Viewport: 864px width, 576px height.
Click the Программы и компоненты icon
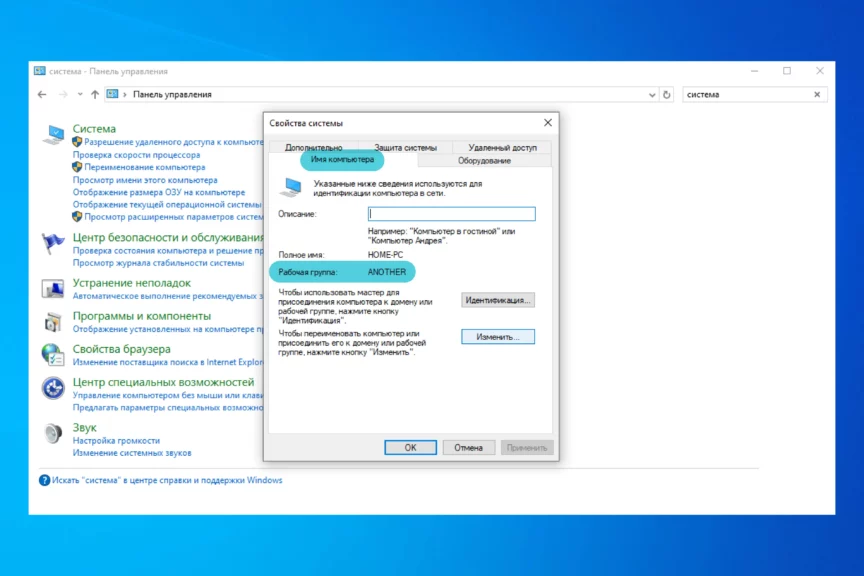point(53,322)
